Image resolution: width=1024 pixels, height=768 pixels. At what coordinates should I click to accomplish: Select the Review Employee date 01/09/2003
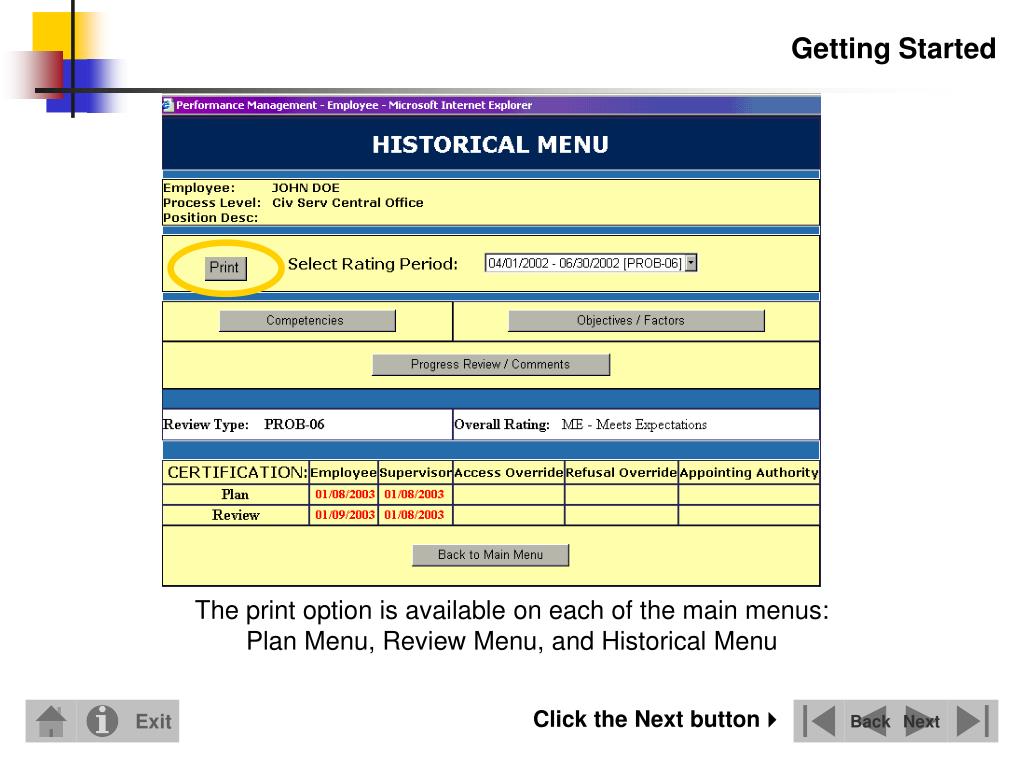(x=345, y=515)
